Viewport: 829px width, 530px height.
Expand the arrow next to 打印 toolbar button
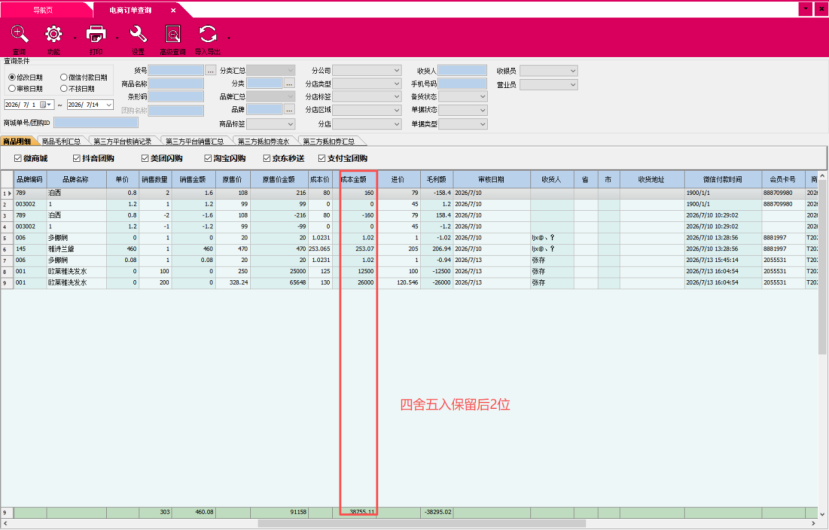pos(117,38)
